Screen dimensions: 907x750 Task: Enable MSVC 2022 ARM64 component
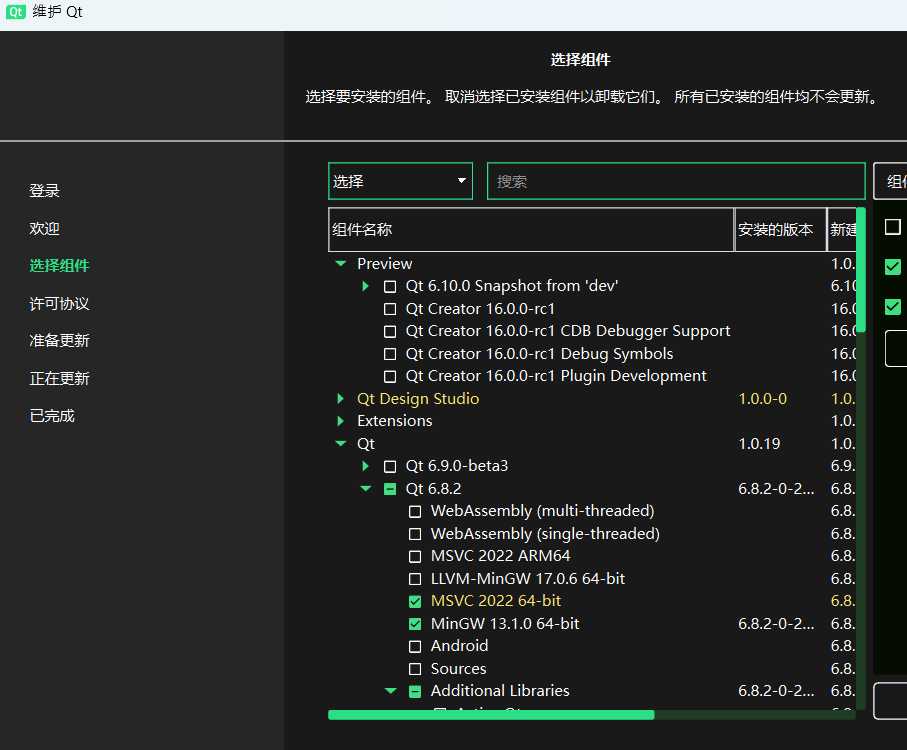click(415, 556)
